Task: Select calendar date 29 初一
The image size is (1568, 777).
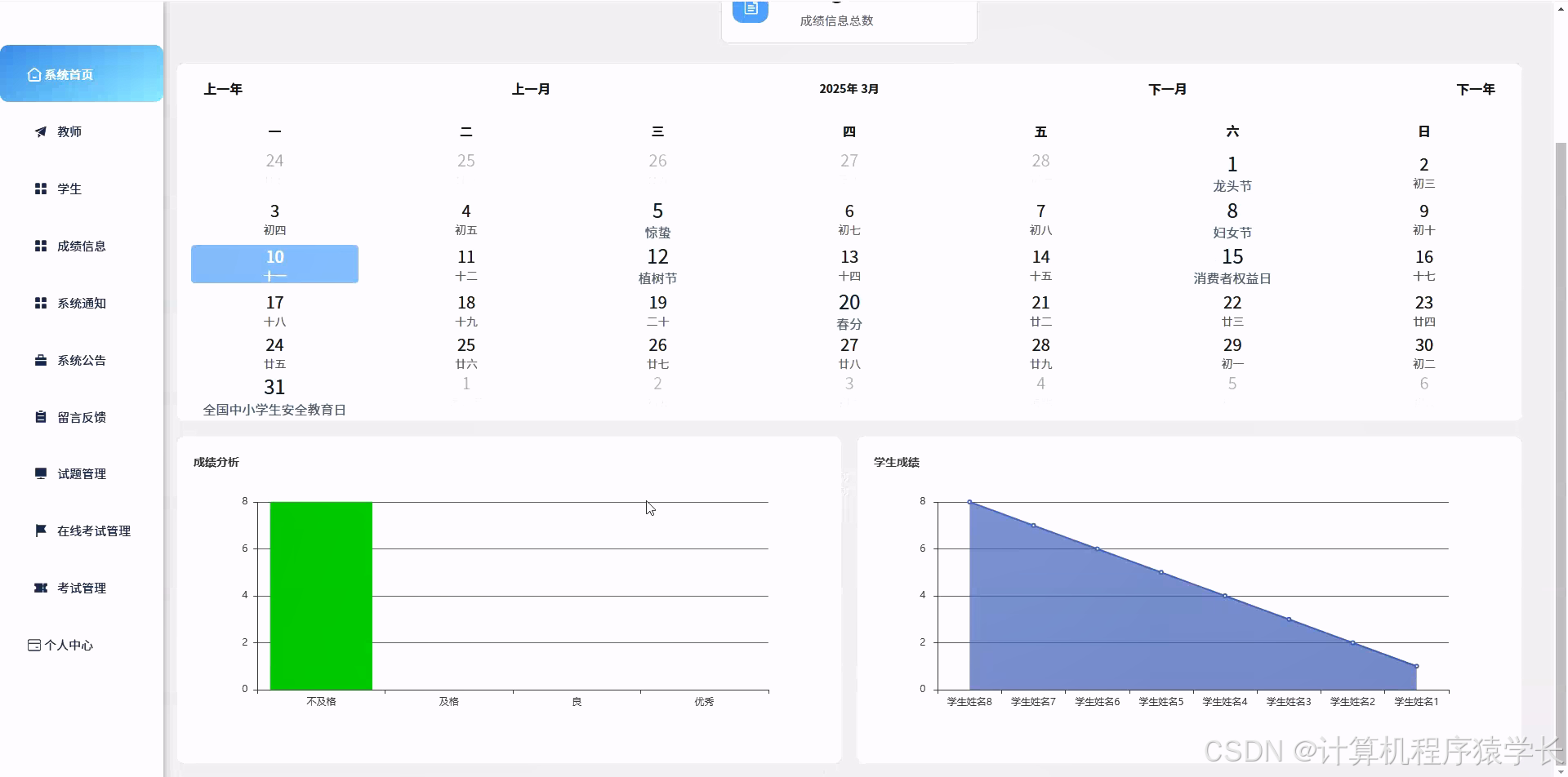Action: click(1232, 353)
